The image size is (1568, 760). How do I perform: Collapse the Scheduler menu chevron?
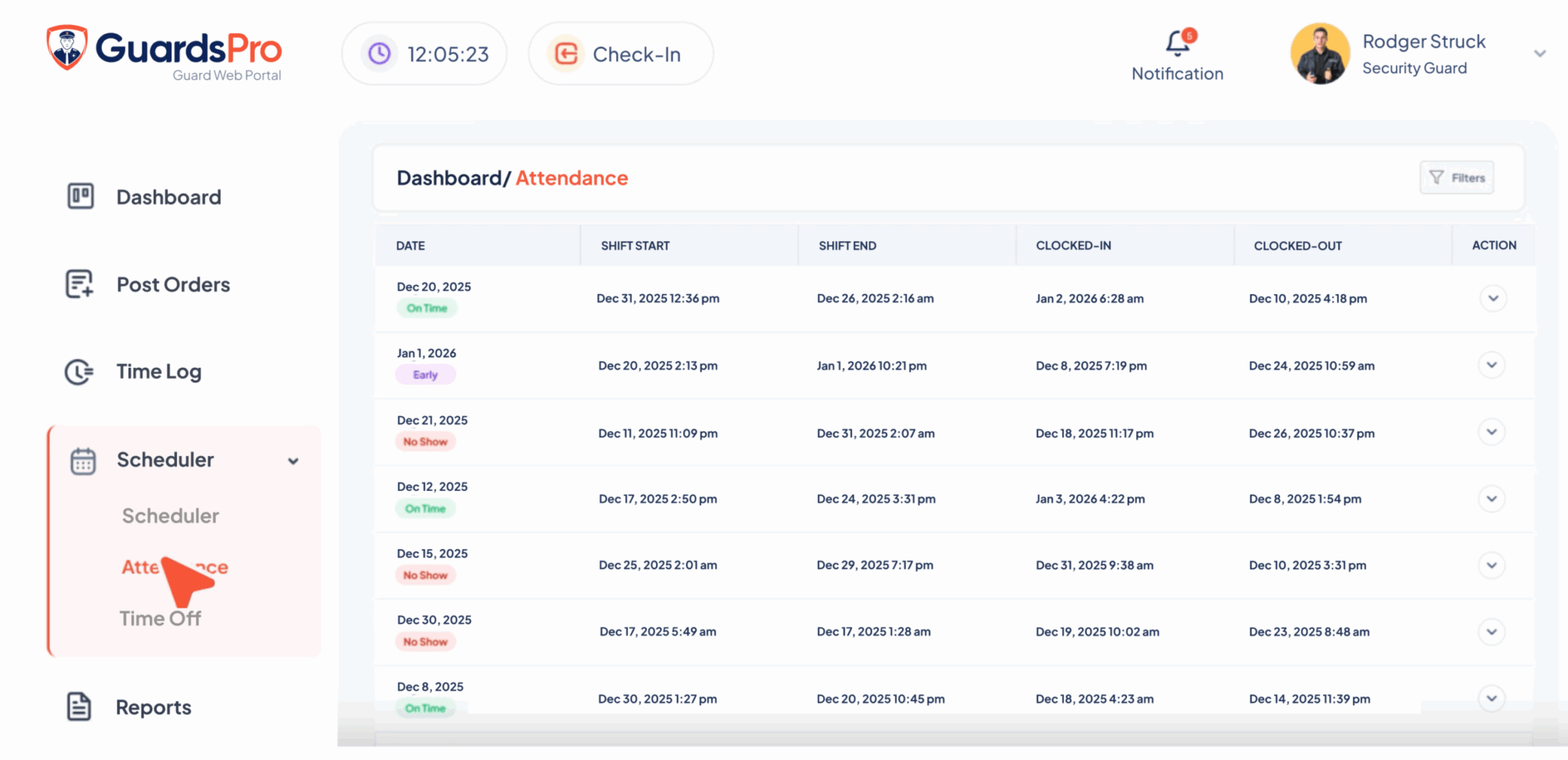click(x=293, y=461)
